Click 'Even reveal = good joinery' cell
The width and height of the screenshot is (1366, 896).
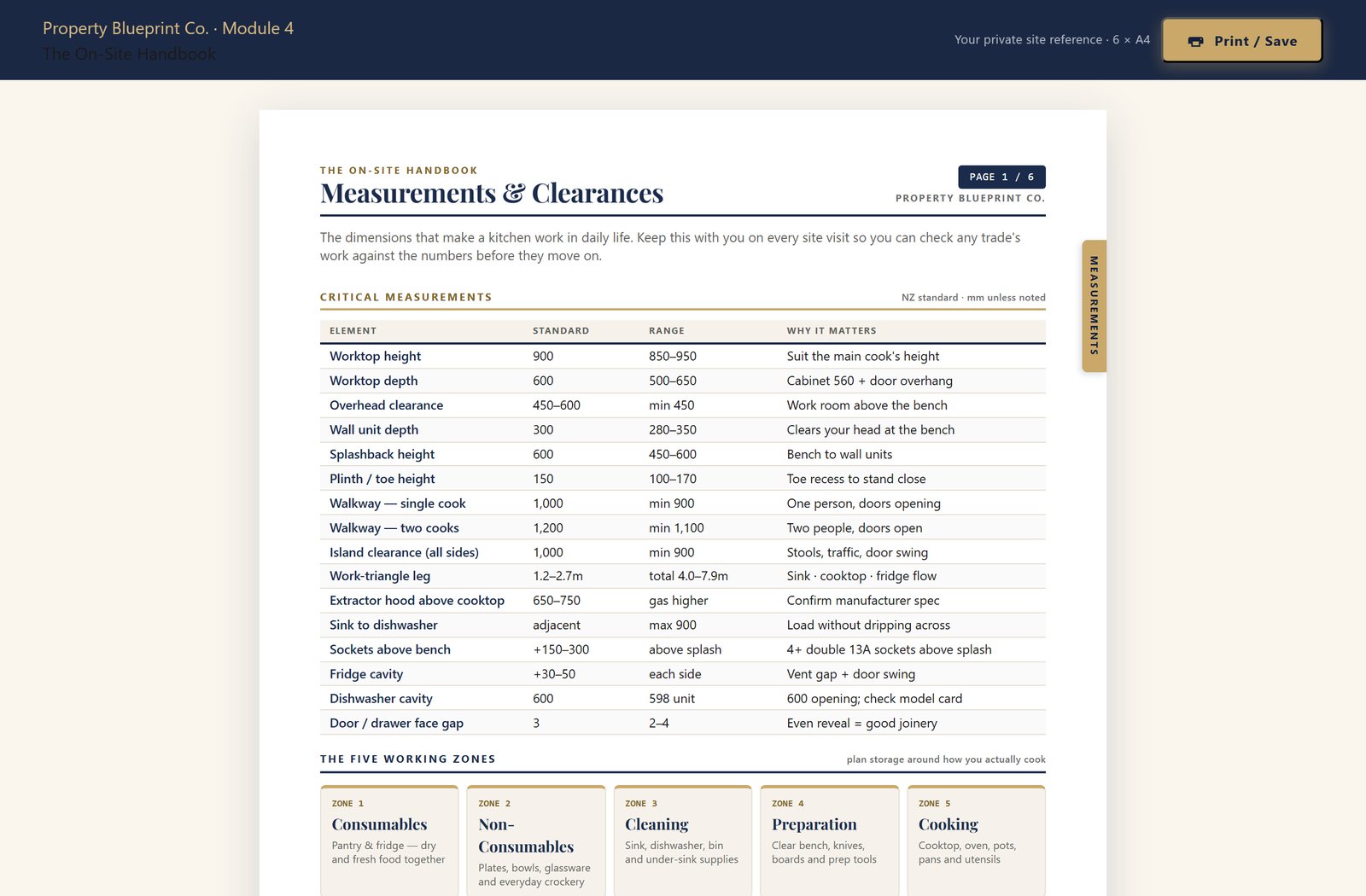click(x=862, y=724)
